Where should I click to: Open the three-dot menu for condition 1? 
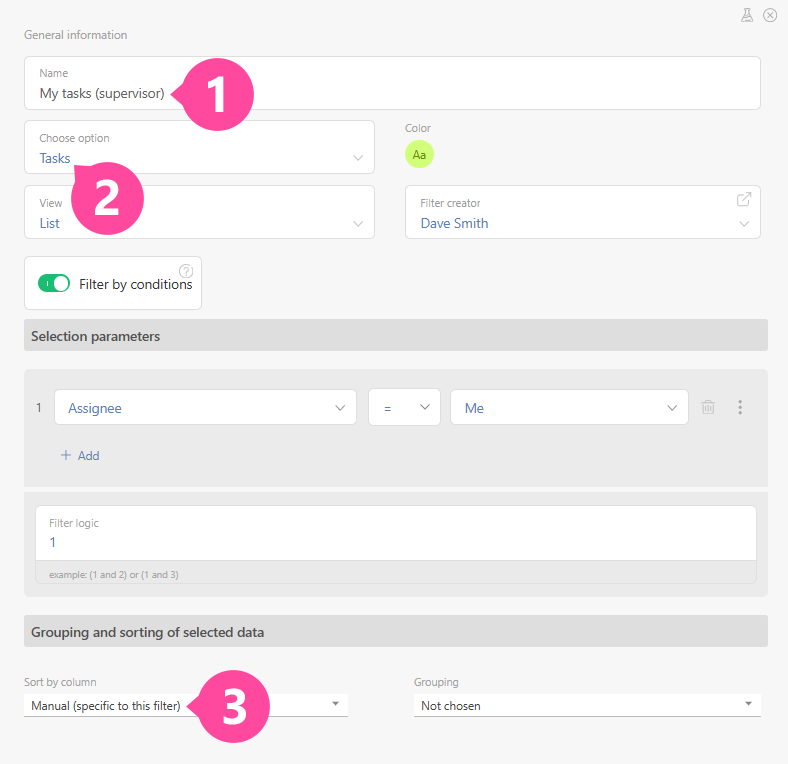coord(740,407)
